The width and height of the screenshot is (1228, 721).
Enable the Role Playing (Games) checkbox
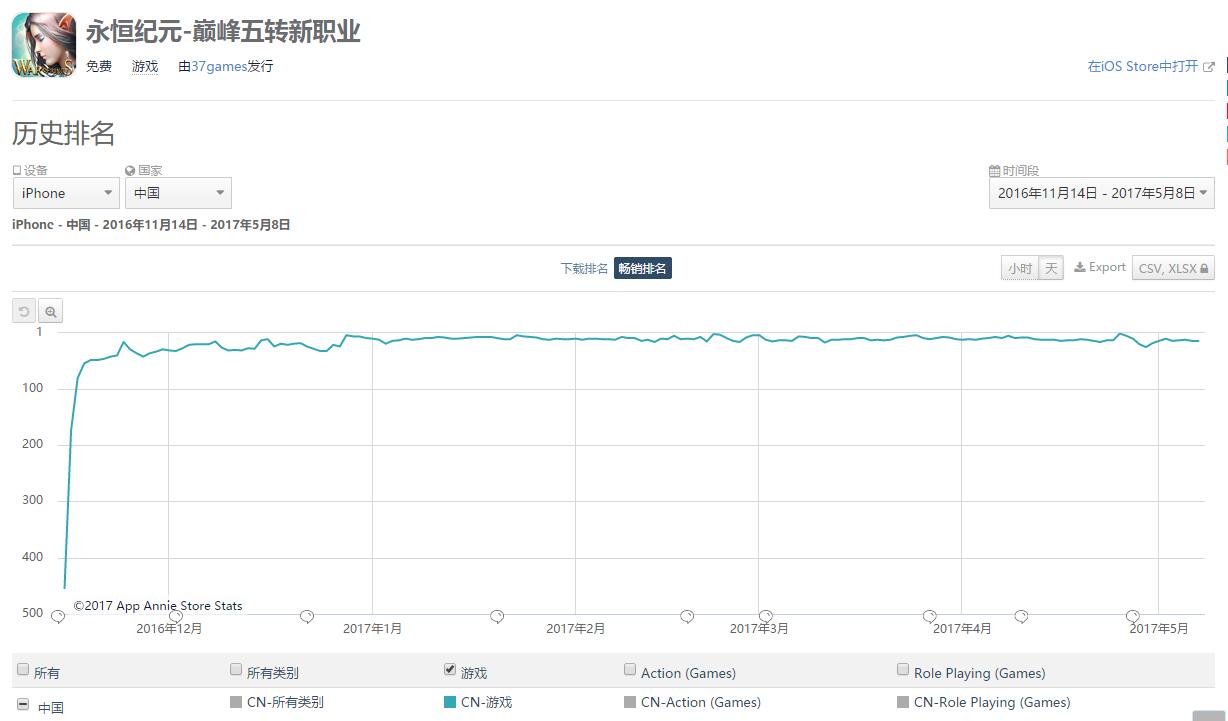[x=903, y=670]
